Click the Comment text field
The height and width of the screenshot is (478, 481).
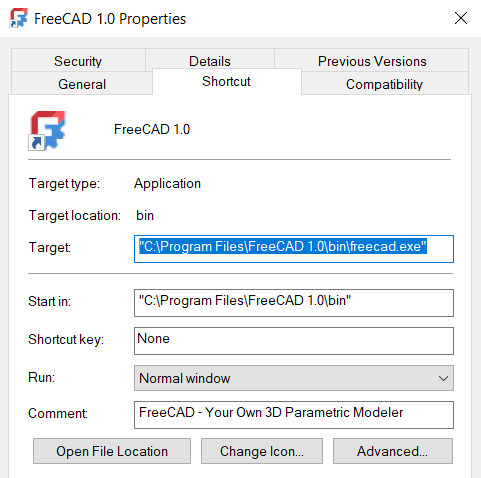click(x=294, y=415)
